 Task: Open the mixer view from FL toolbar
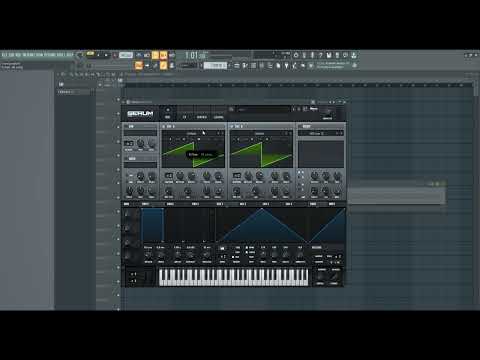pos(262,66)
